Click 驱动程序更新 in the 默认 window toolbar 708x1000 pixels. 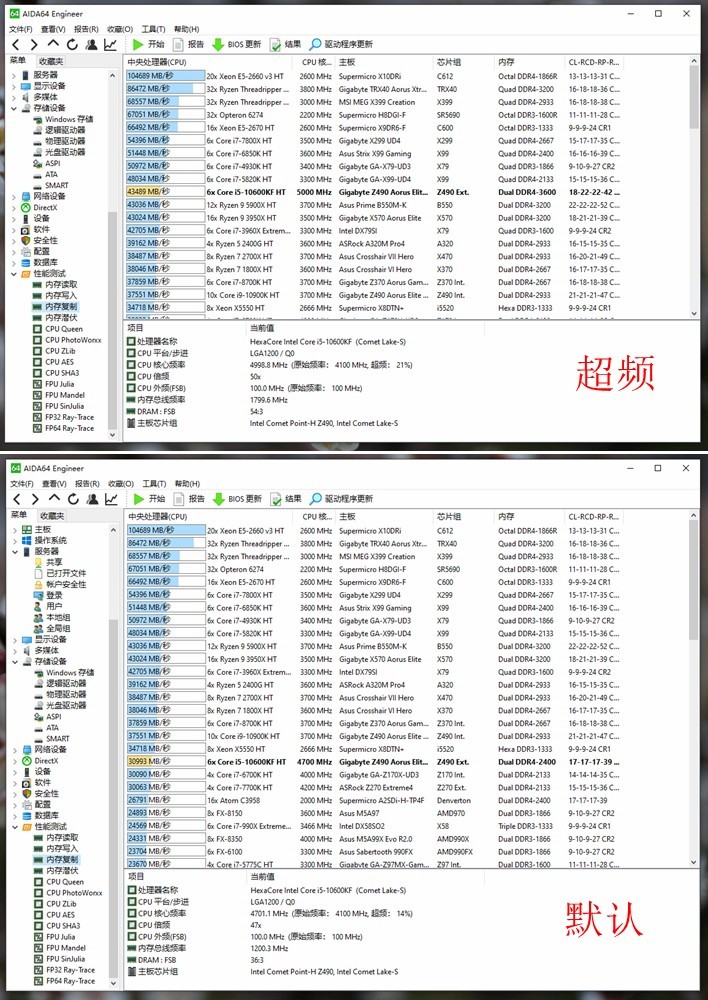[341, 499]
